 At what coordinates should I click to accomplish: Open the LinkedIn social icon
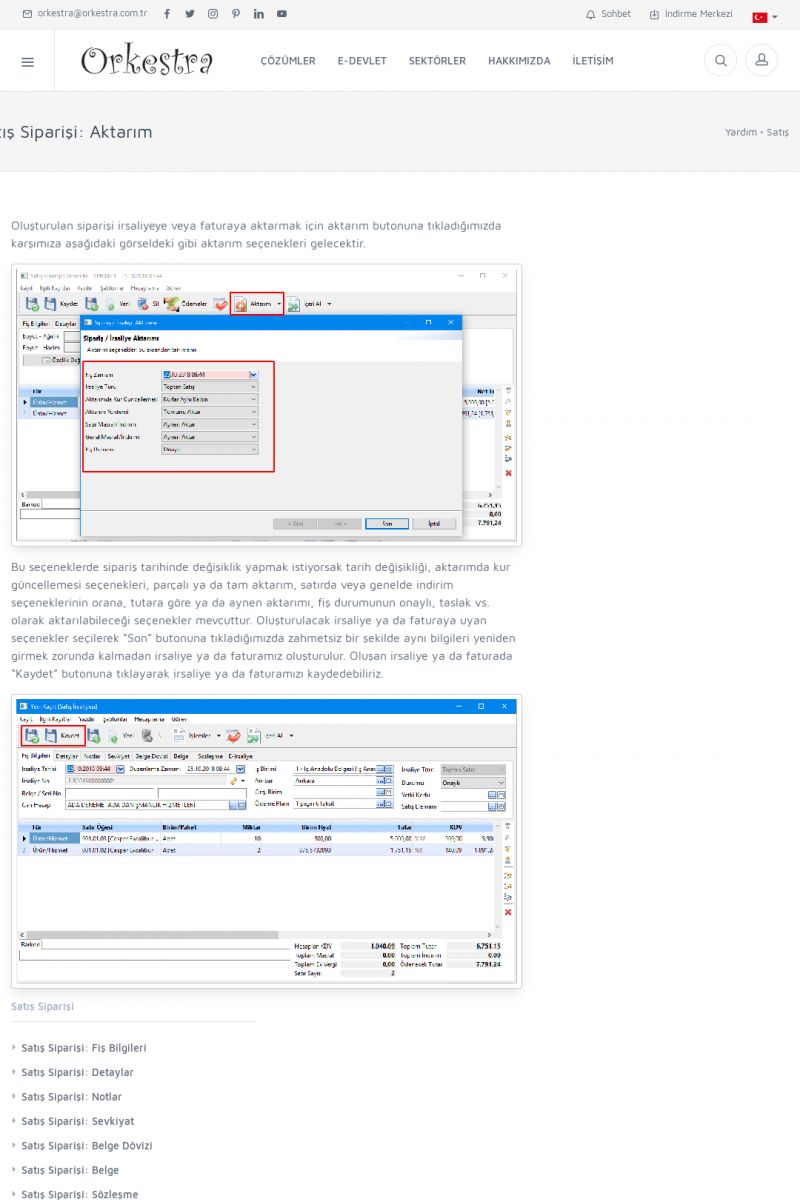(259, 14)
